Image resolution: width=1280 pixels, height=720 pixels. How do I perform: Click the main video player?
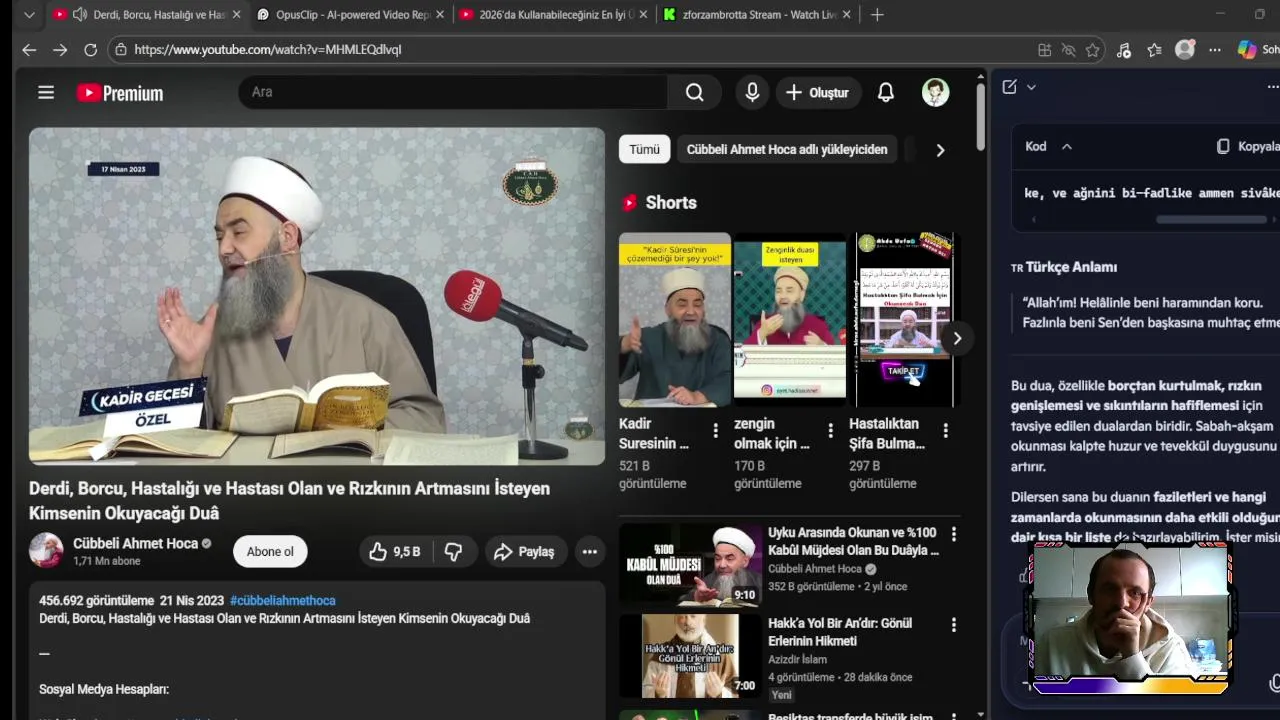click(317, 296)
